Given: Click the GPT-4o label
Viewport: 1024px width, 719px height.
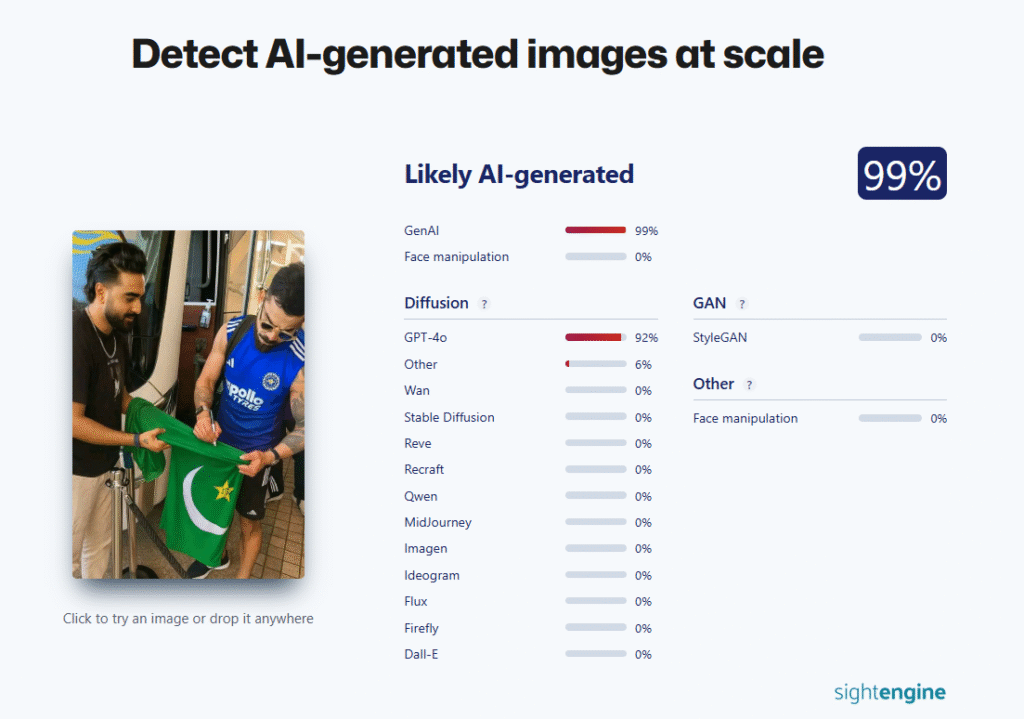Looking at the screenshot, I should pos(425,338).
